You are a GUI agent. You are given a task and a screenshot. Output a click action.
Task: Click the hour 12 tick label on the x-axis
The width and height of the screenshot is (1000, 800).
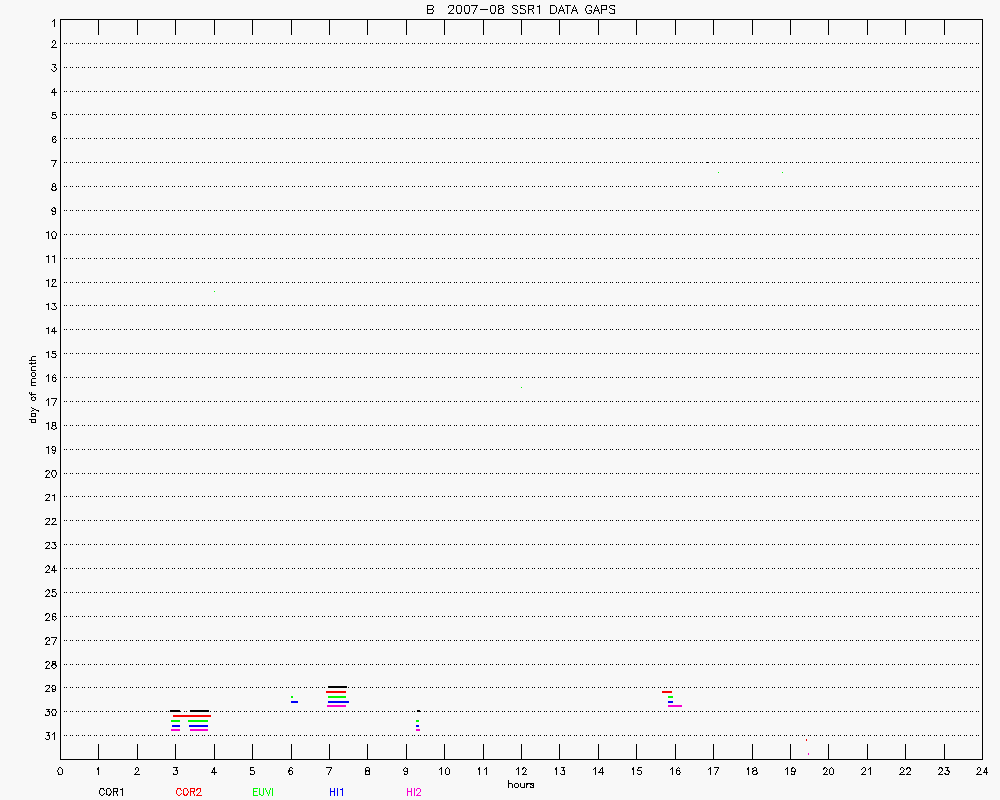521,771
